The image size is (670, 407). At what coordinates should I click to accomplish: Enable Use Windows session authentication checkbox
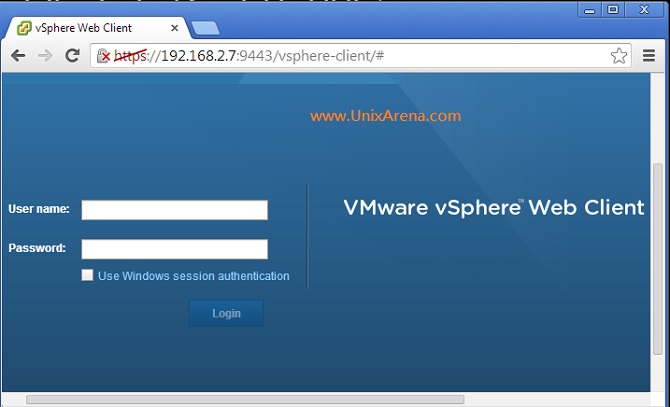pos(87,275)
